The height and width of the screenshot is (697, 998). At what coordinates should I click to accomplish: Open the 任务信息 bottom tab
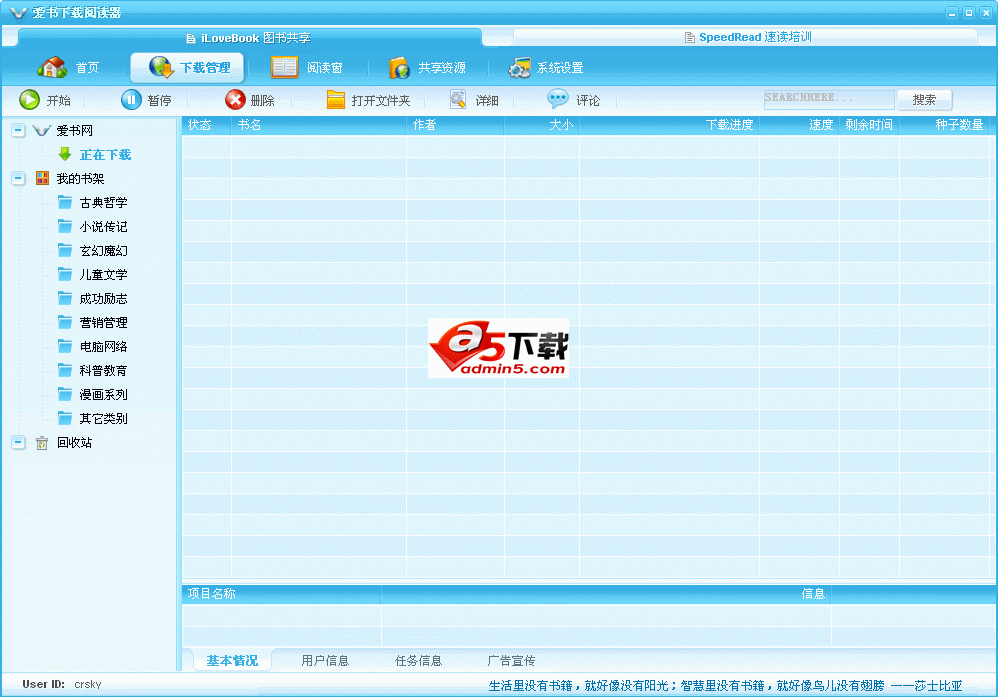pos(418,661)
